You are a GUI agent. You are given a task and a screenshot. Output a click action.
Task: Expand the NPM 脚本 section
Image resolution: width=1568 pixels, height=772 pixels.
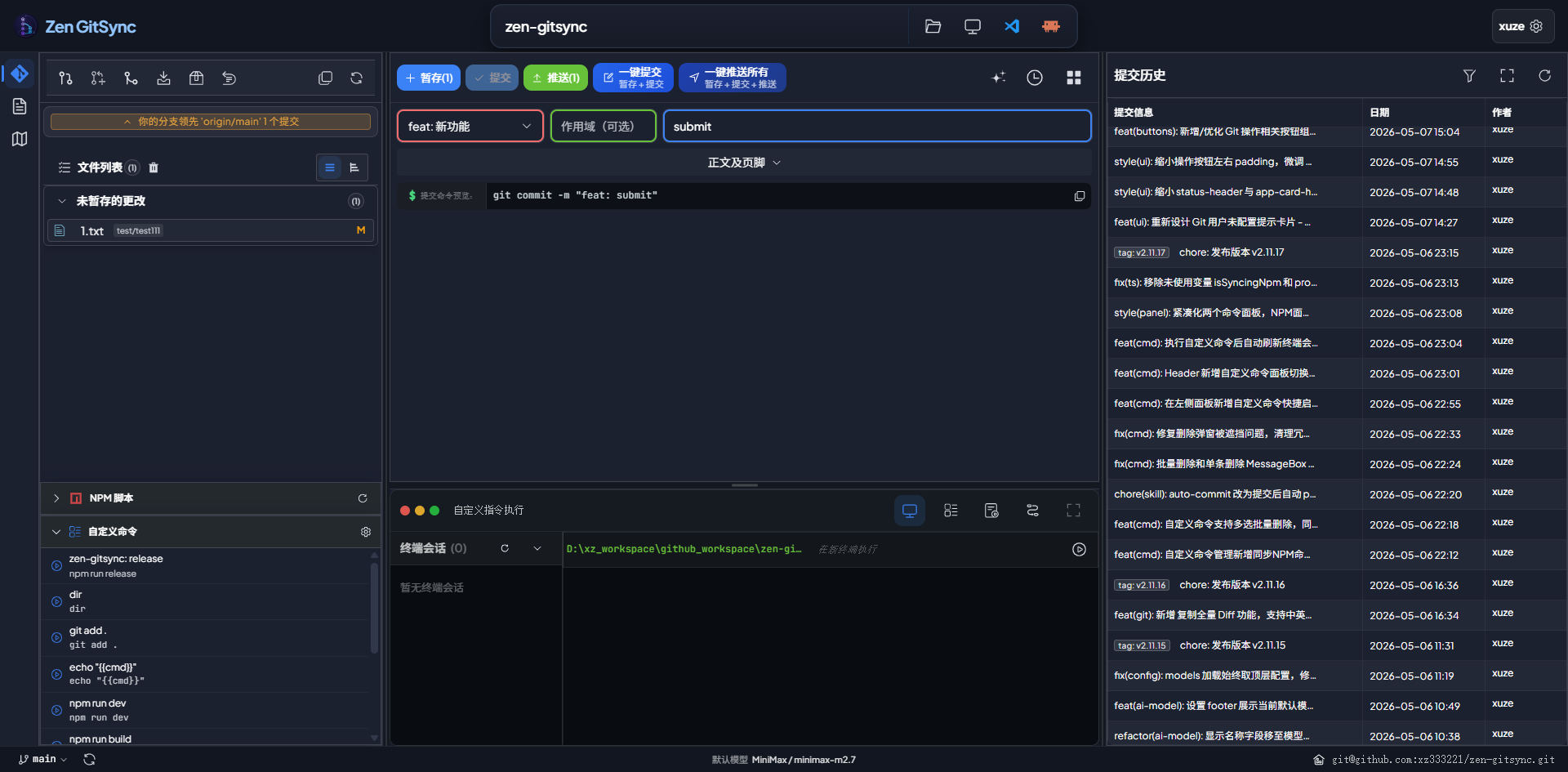(x=56, y=498)
